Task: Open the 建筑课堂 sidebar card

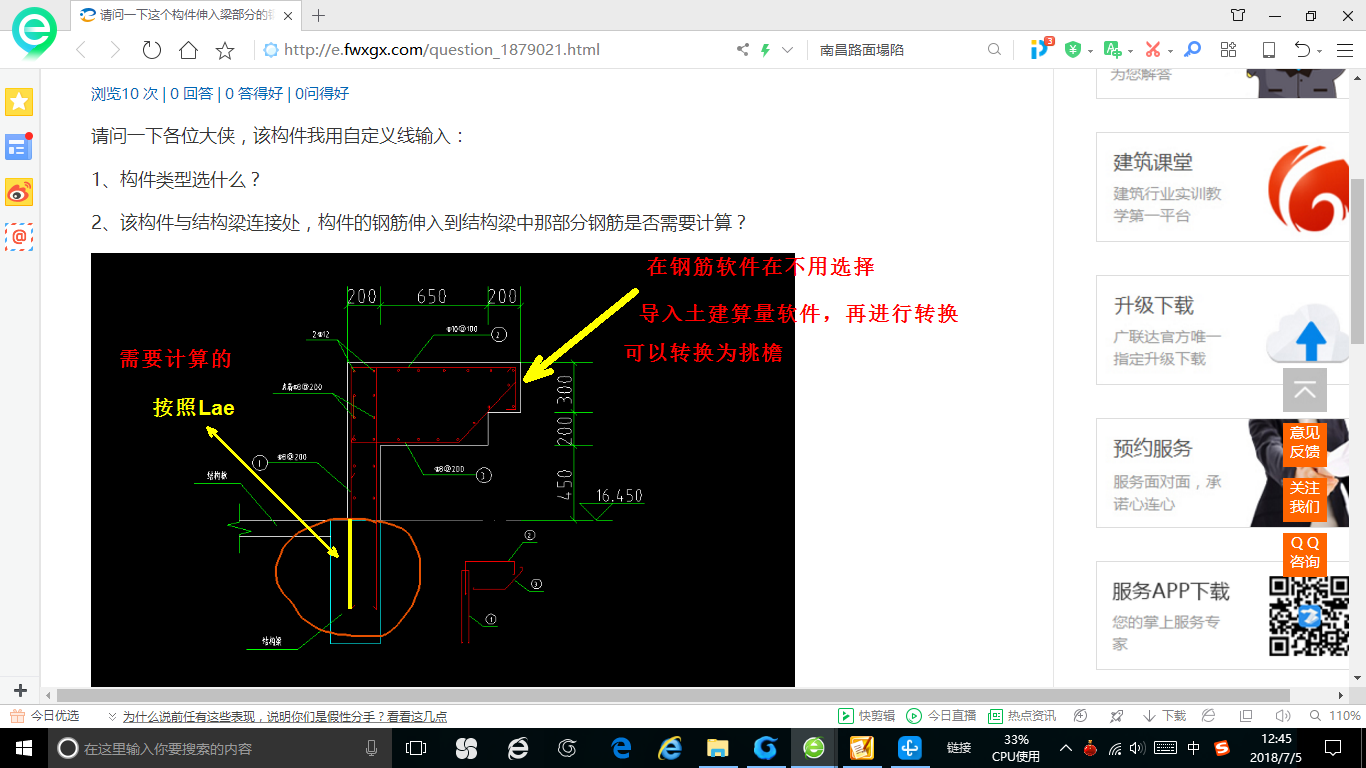Action: (1224, 187)
